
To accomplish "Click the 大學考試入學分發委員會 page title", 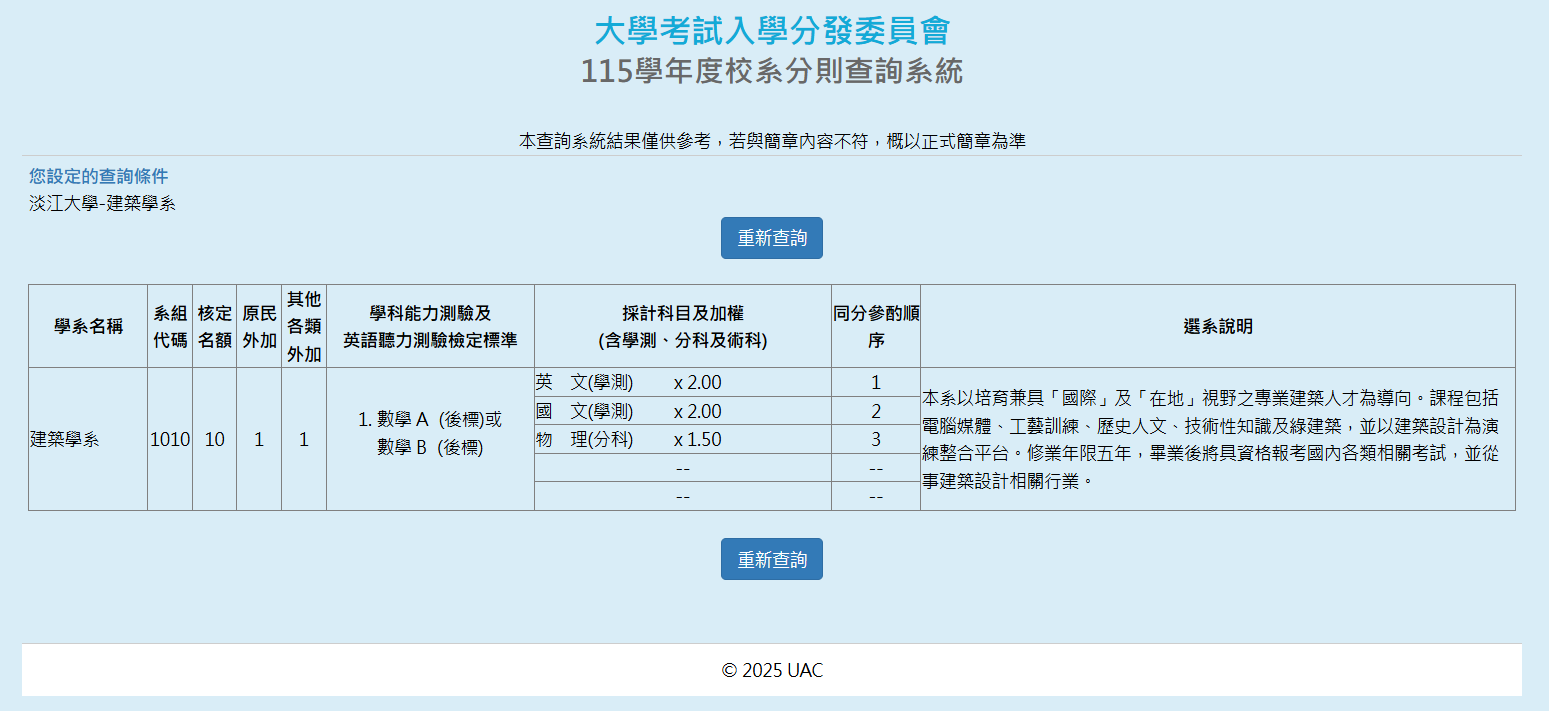I will pos(772,31).
